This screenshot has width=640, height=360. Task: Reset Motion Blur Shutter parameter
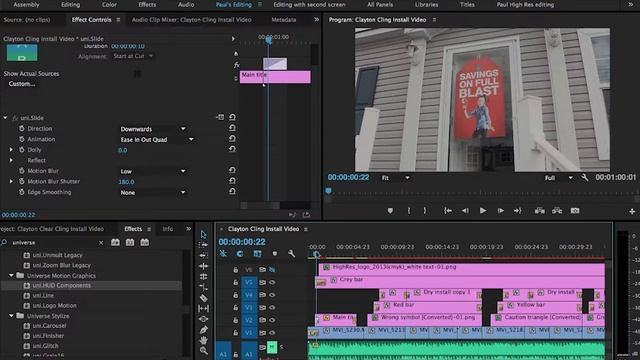[x=232, y=181]
